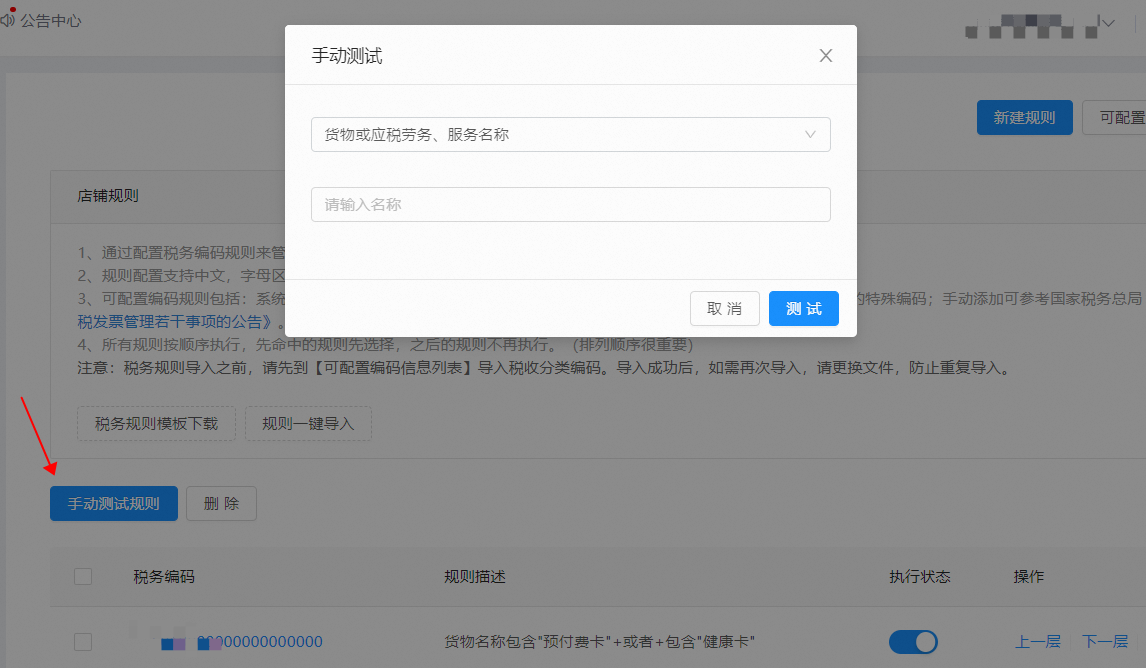Select the 店铺规则 tab header
Screen dimensions: 1146x668
107,196
